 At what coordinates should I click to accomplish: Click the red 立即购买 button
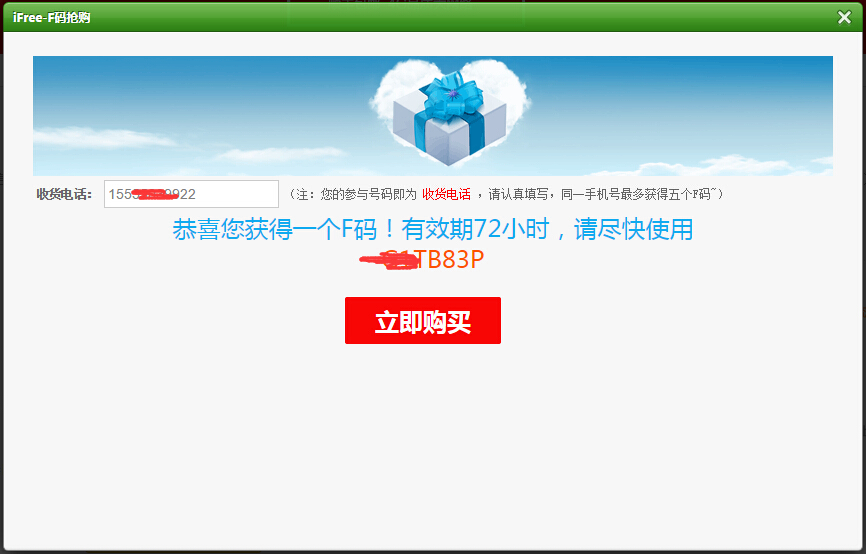tap(423, 320)
